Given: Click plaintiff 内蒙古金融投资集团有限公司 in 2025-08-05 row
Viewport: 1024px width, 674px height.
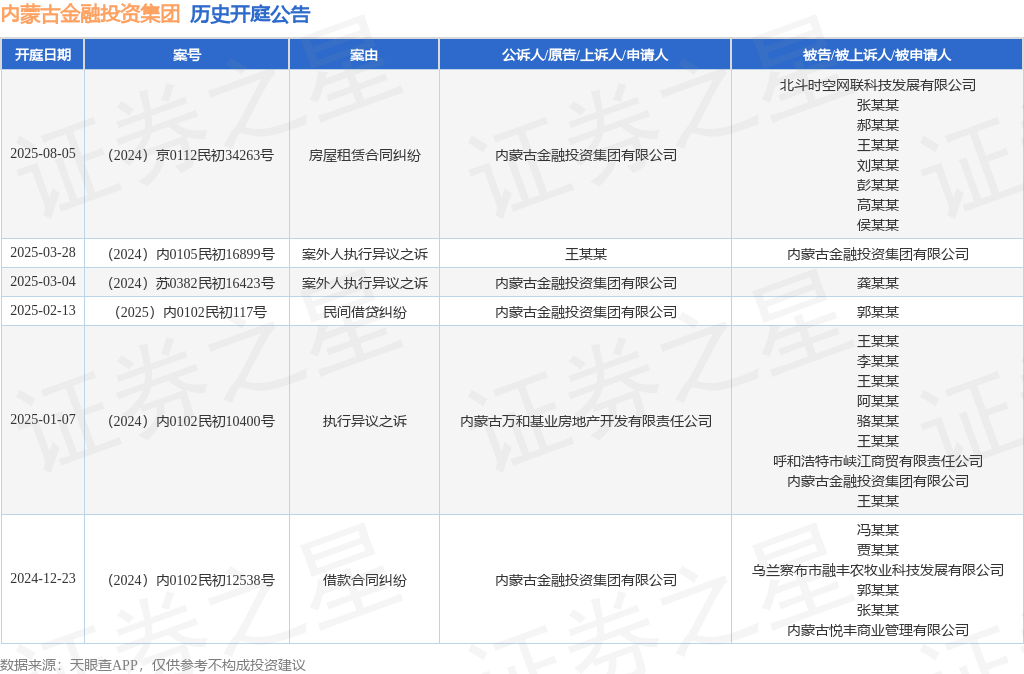Looking at the screenshot, I should (586, 155).
